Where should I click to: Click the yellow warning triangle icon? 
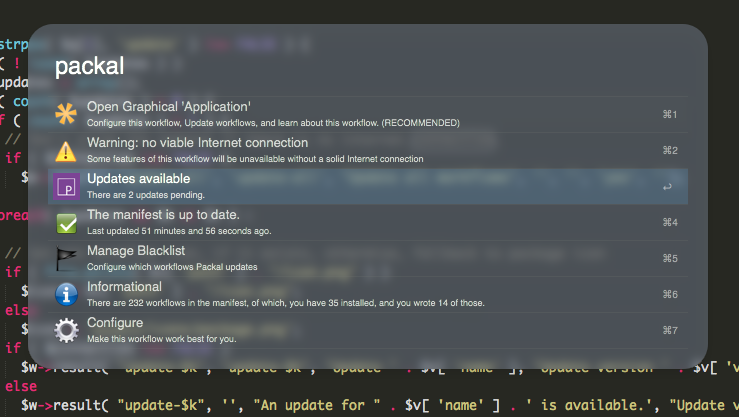coord(66,150)
